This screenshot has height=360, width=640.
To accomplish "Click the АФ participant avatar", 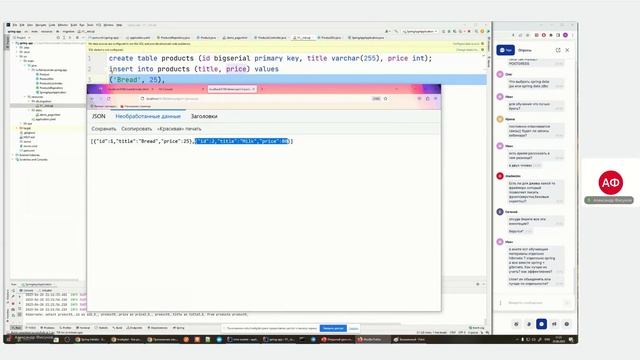I will (611, 182).
